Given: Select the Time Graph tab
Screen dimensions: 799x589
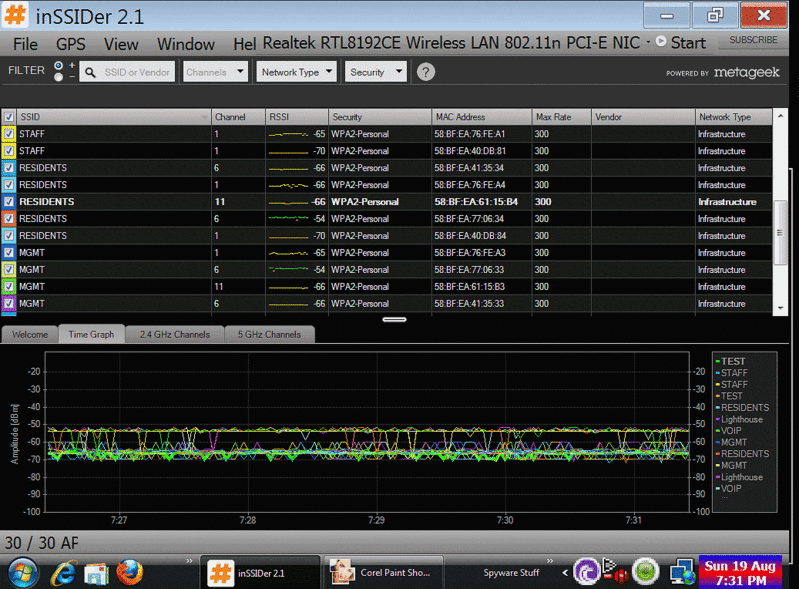Looking at the screenshot, I should point(91,334).
